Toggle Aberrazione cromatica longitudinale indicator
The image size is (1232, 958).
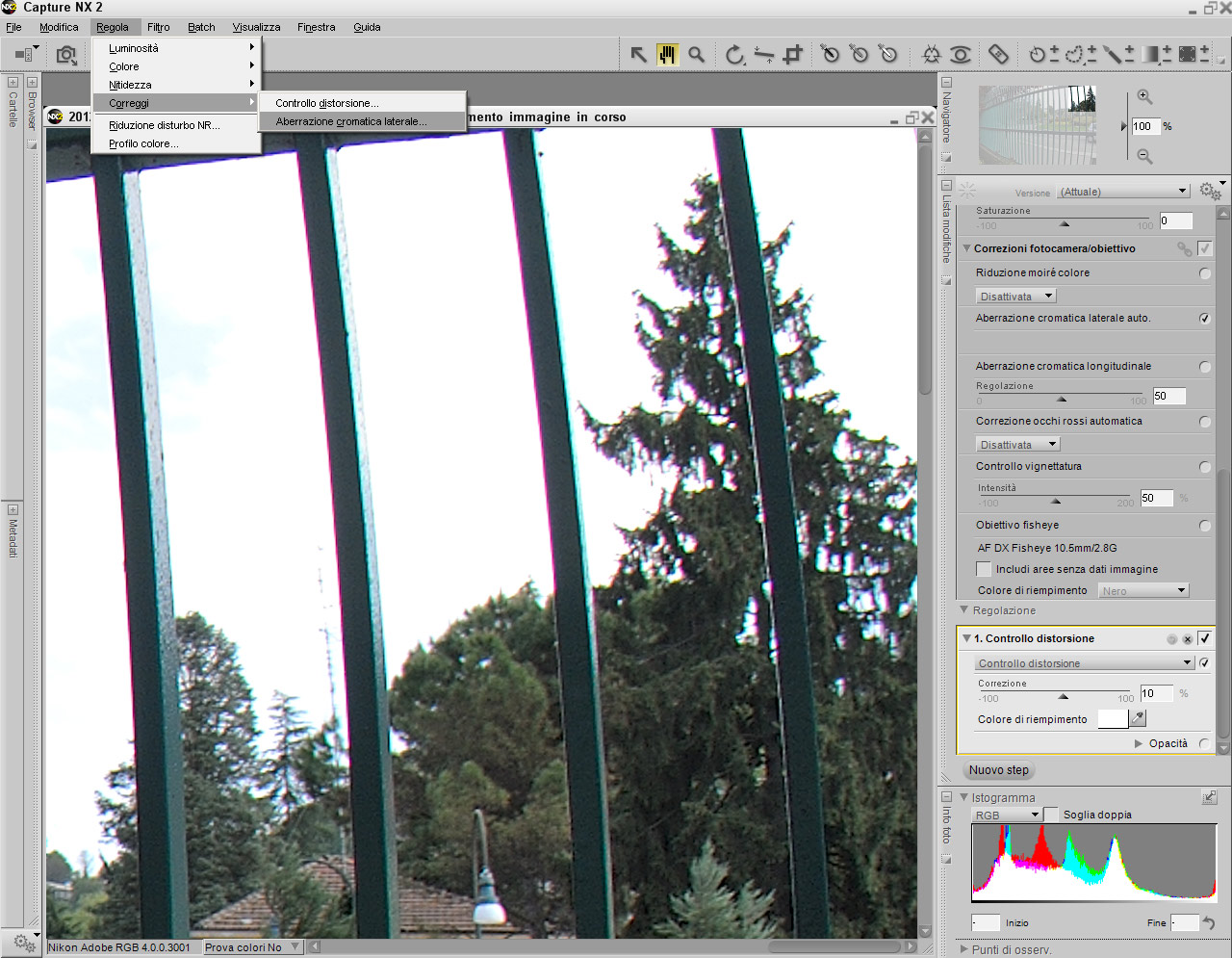click(x=1205, y=367)
